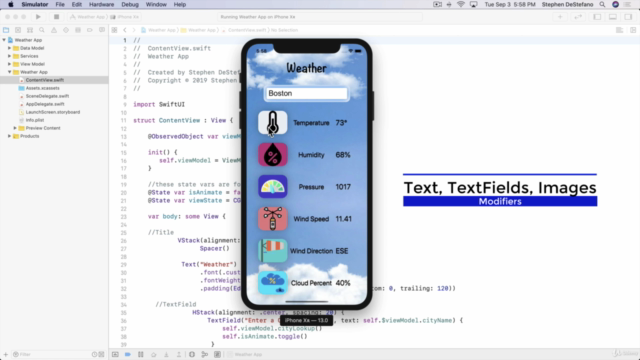
Task: Expand the View Model folder
Action: [x=9, y=64]
